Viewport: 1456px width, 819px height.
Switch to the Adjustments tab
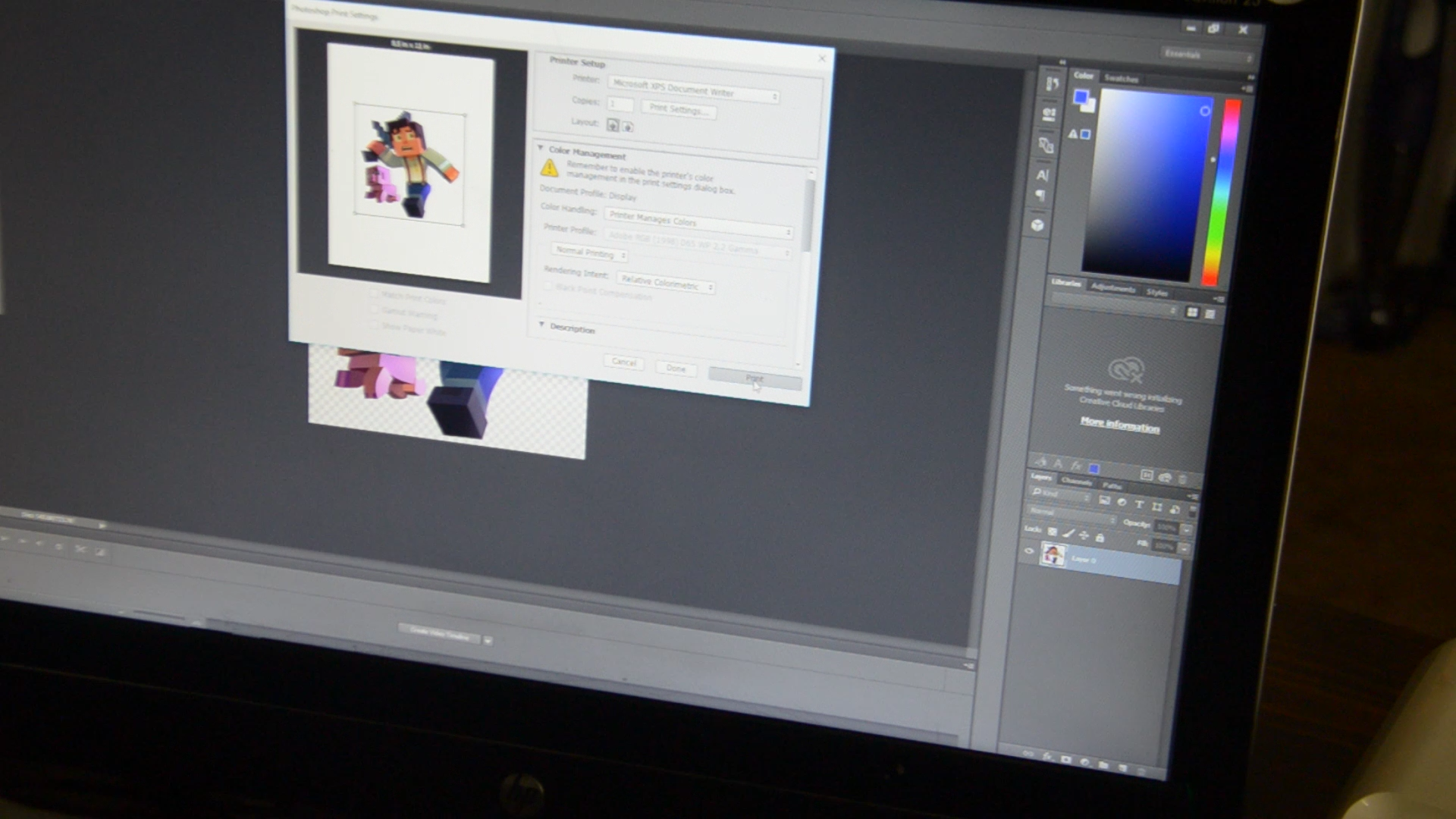coord(1113,287)
